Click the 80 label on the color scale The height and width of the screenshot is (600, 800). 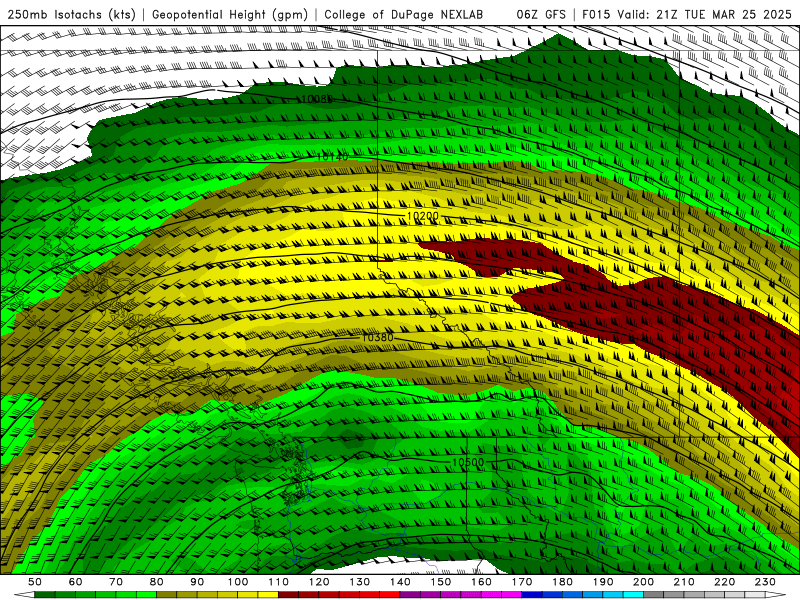tap(157, 582)
